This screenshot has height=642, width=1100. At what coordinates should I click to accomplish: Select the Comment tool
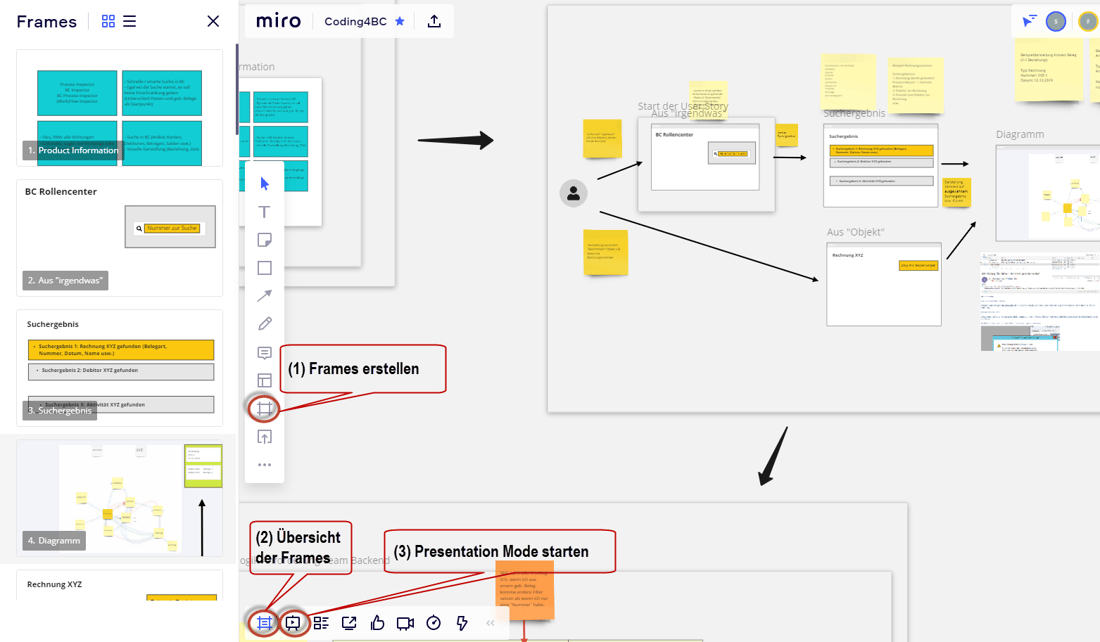pos(264,352)
